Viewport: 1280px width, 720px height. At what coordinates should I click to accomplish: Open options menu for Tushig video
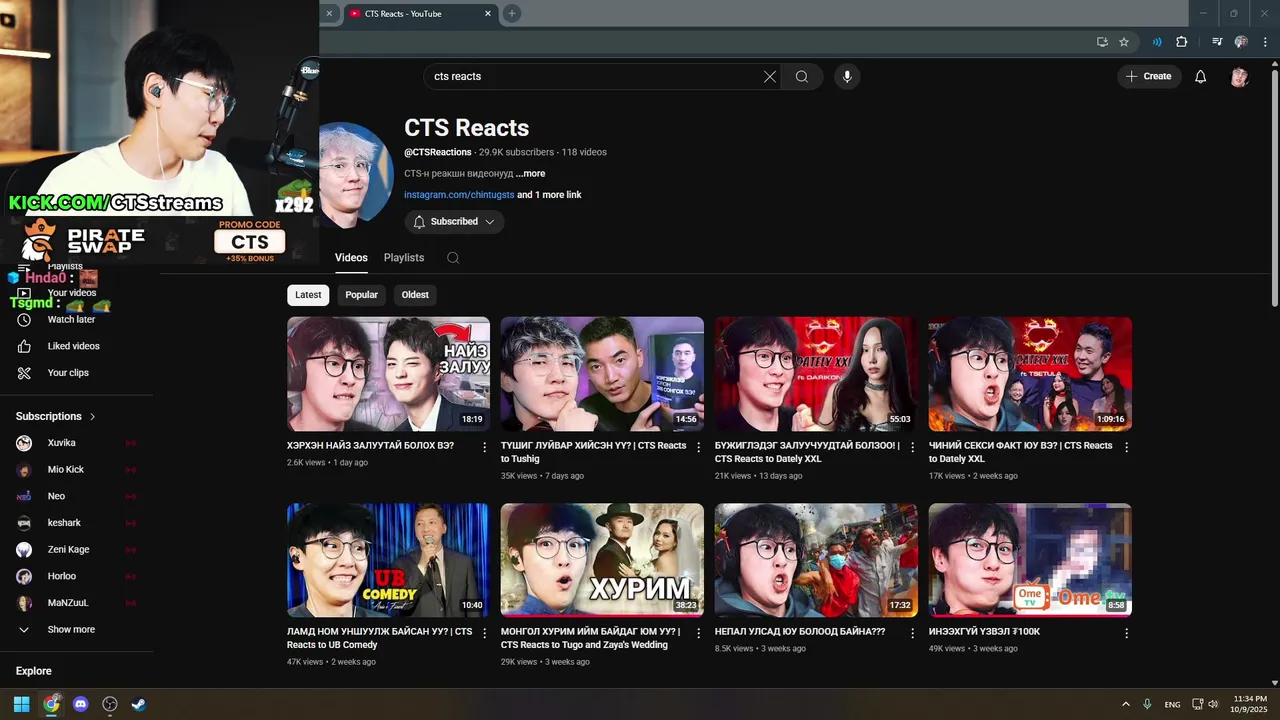699,447
